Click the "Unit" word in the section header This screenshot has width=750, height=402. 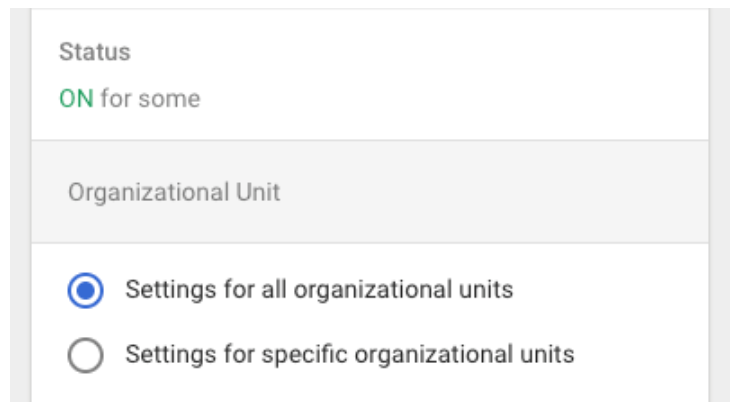[258, 192]
